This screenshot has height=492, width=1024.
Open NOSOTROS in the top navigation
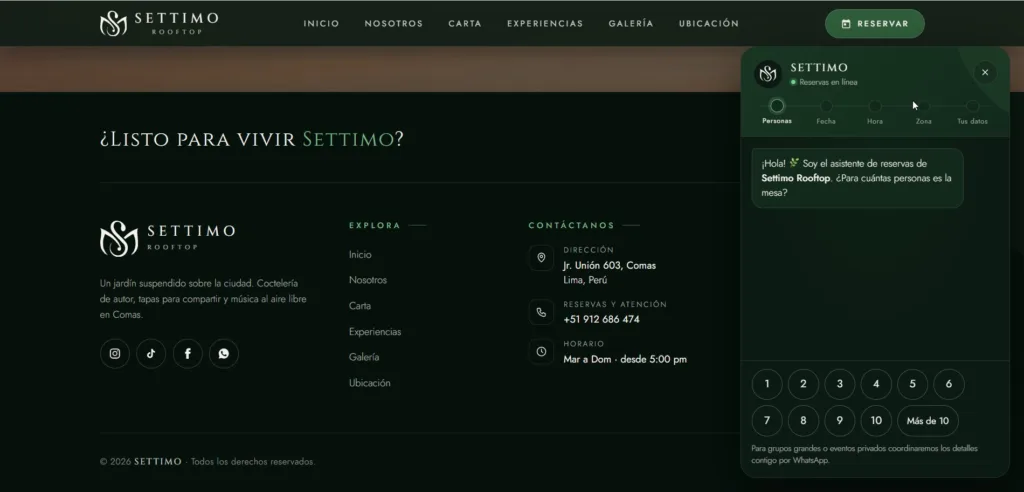(x=394, y=24)
